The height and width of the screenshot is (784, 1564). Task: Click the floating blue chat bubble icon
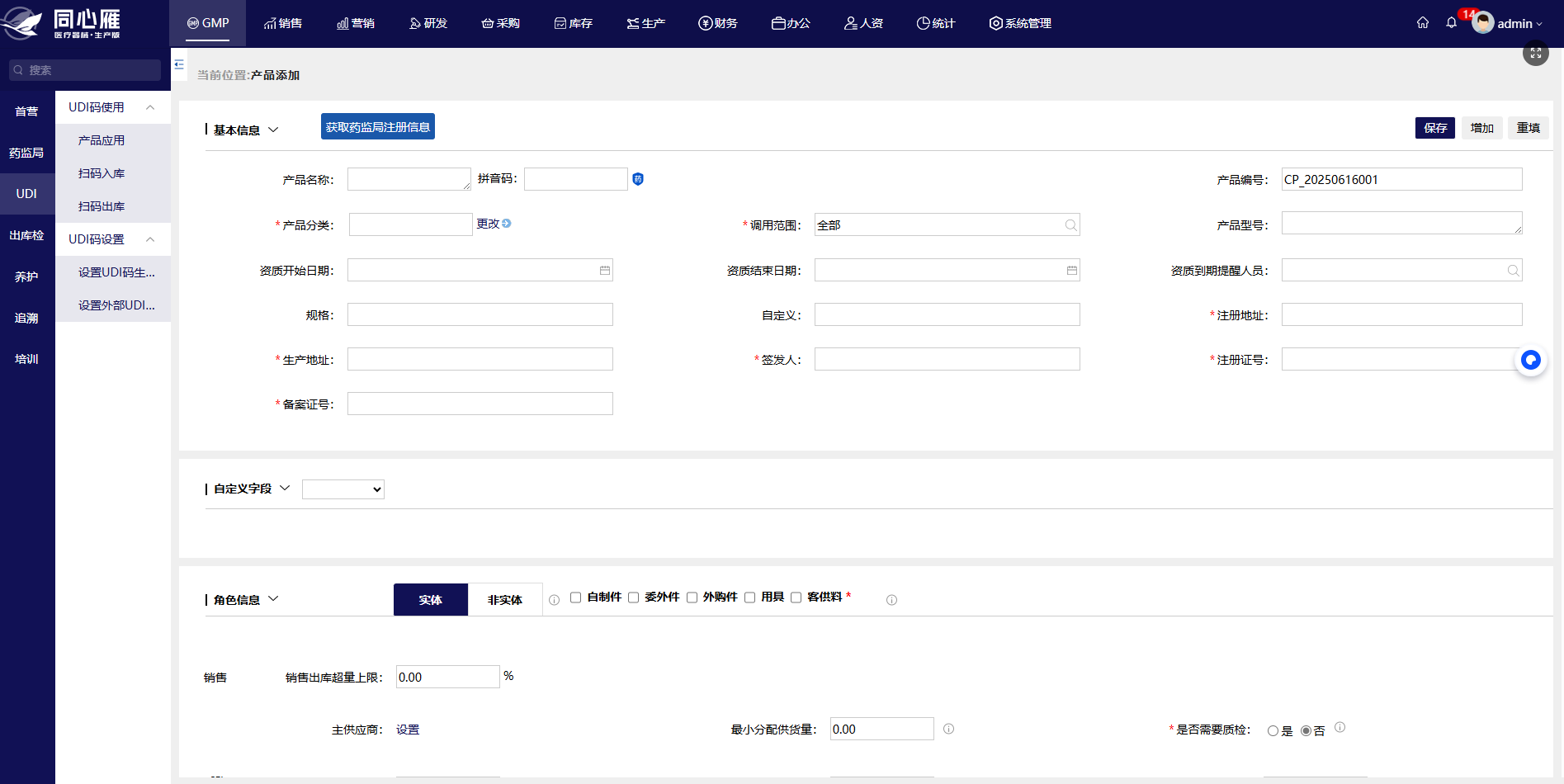[x=1531, y=360]
